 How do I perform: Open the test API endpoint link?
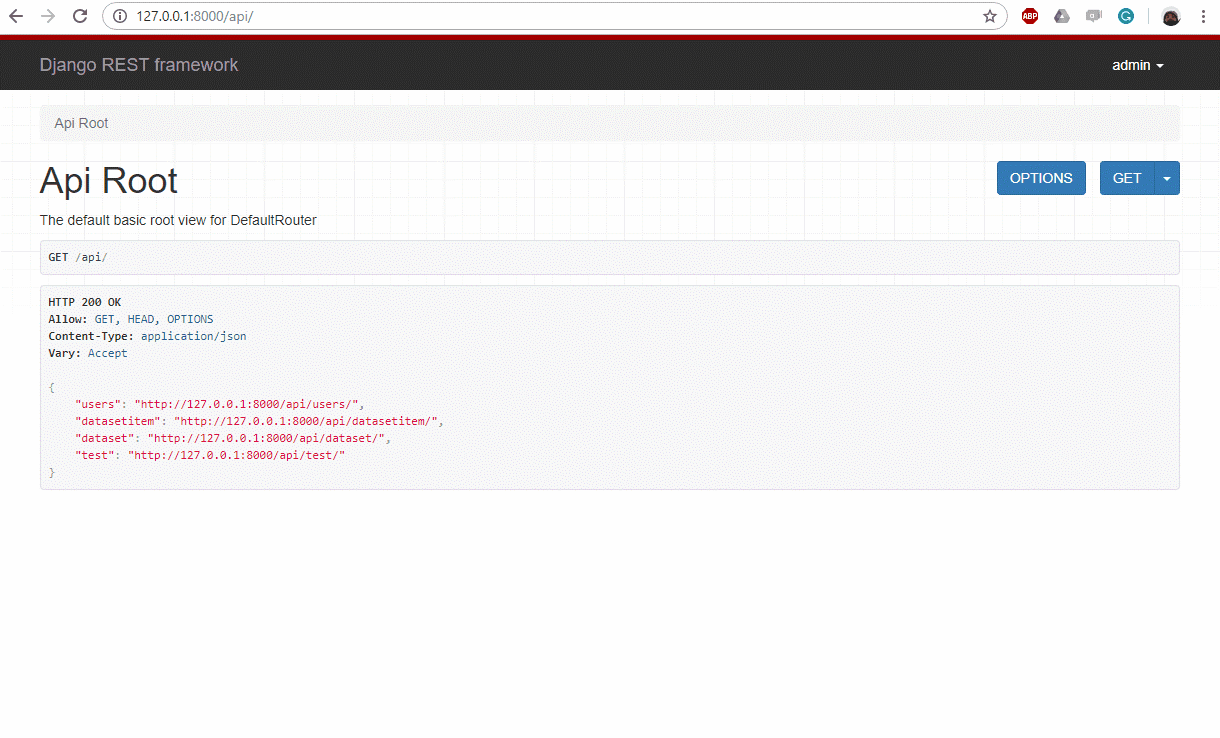[x=236, y=455]
